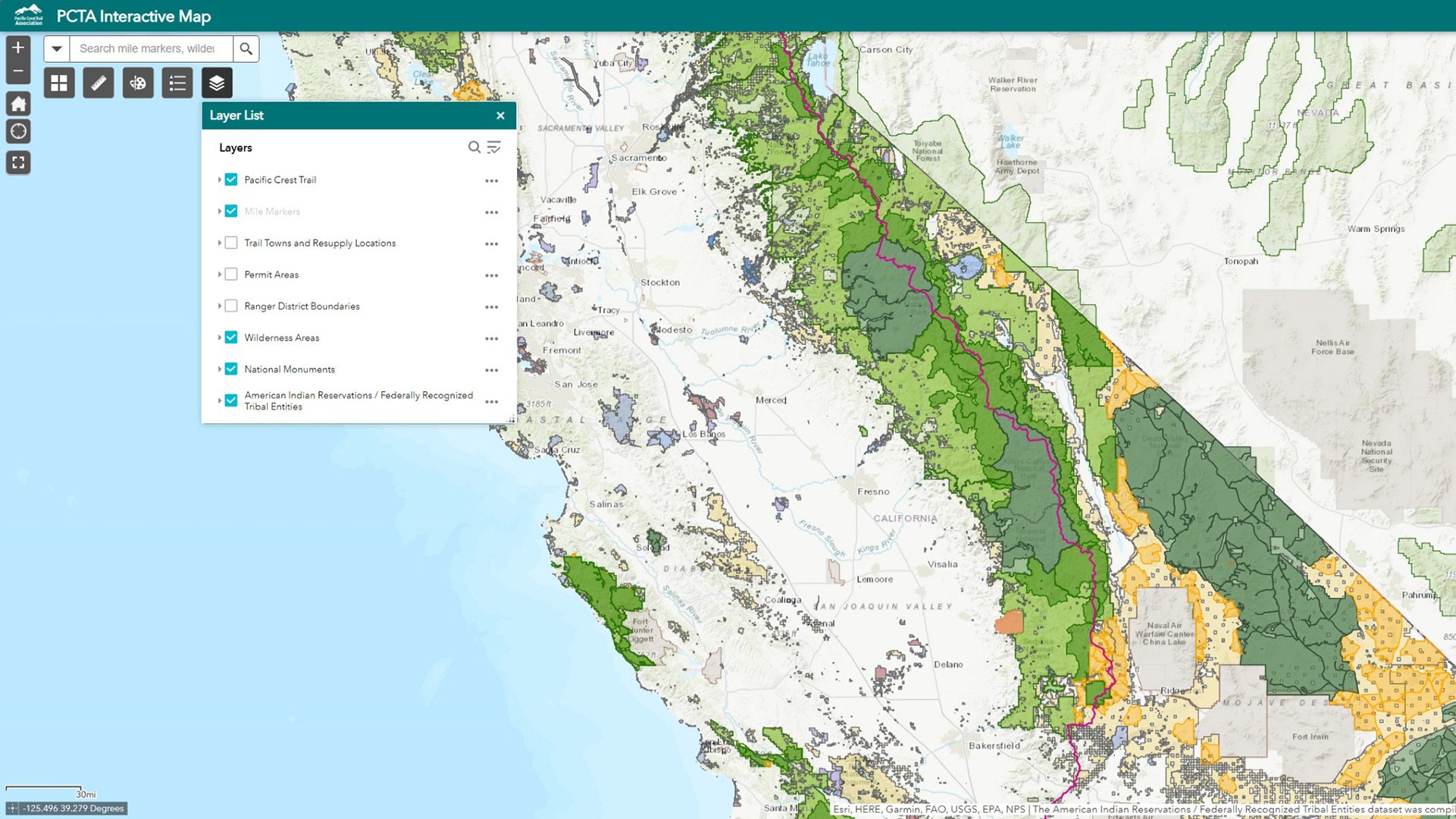Click the fullscreen expand icon on sidebar
The height and width of the screenshot is (819, 1456).
[x=20, y=162]
